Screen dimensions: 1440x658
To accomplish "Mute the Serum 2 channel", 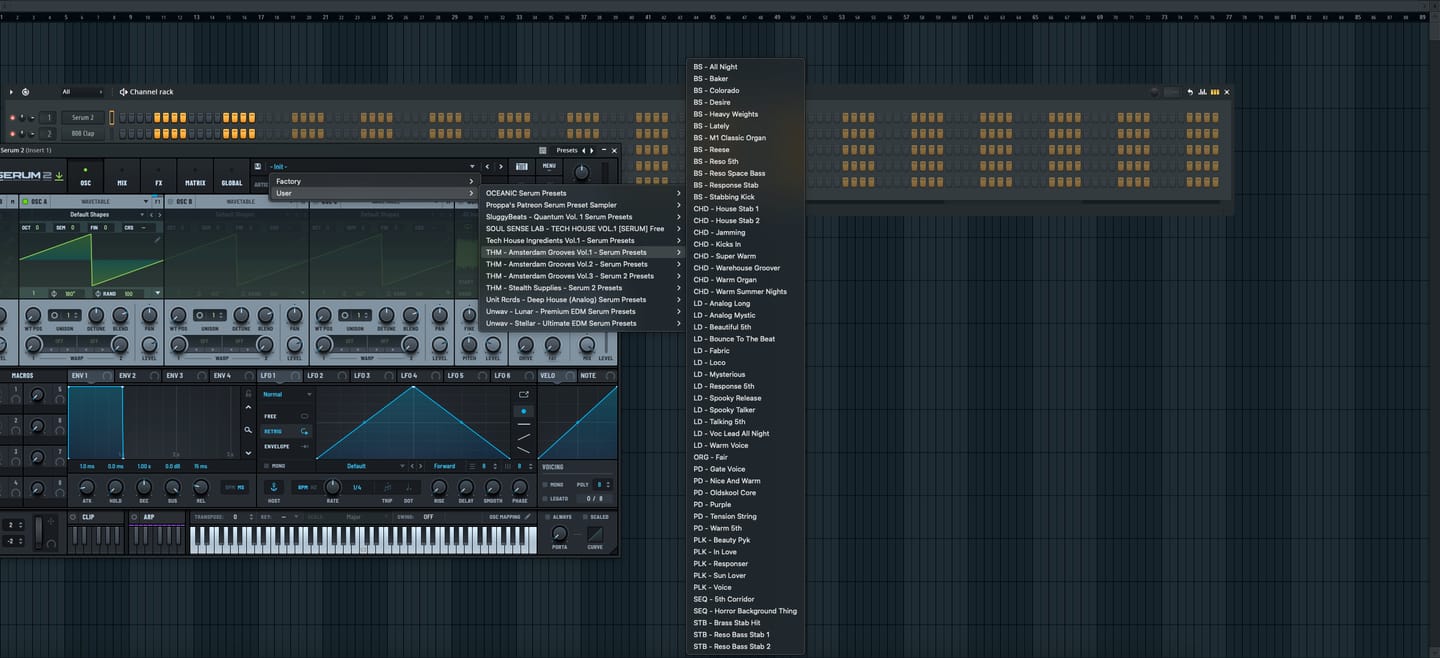I will [13, 117].
